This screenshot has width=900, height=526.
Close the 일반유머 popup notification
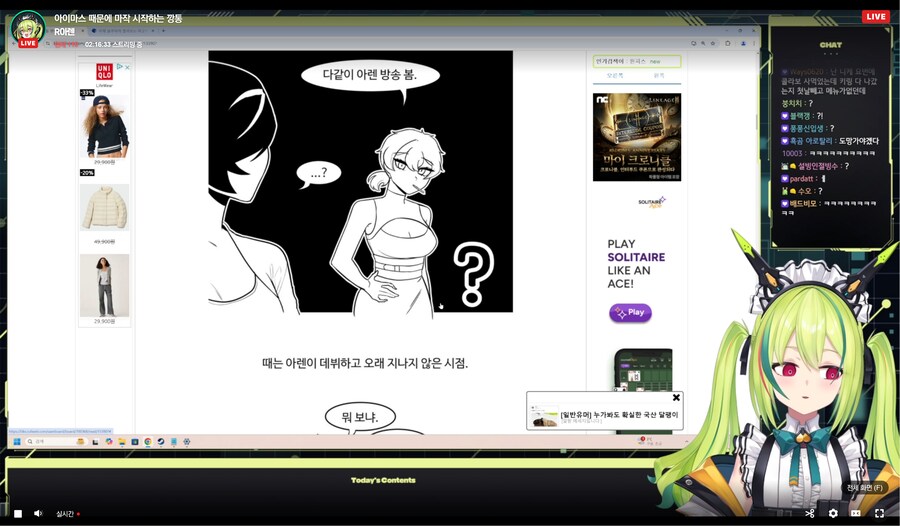(x=676, y=397)
